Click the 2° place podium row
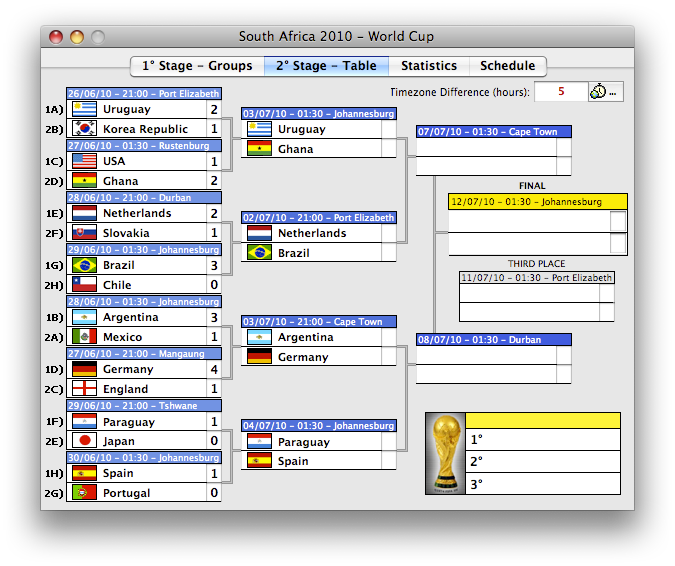Viewport: 675px width, 566px height. [543, 461]
